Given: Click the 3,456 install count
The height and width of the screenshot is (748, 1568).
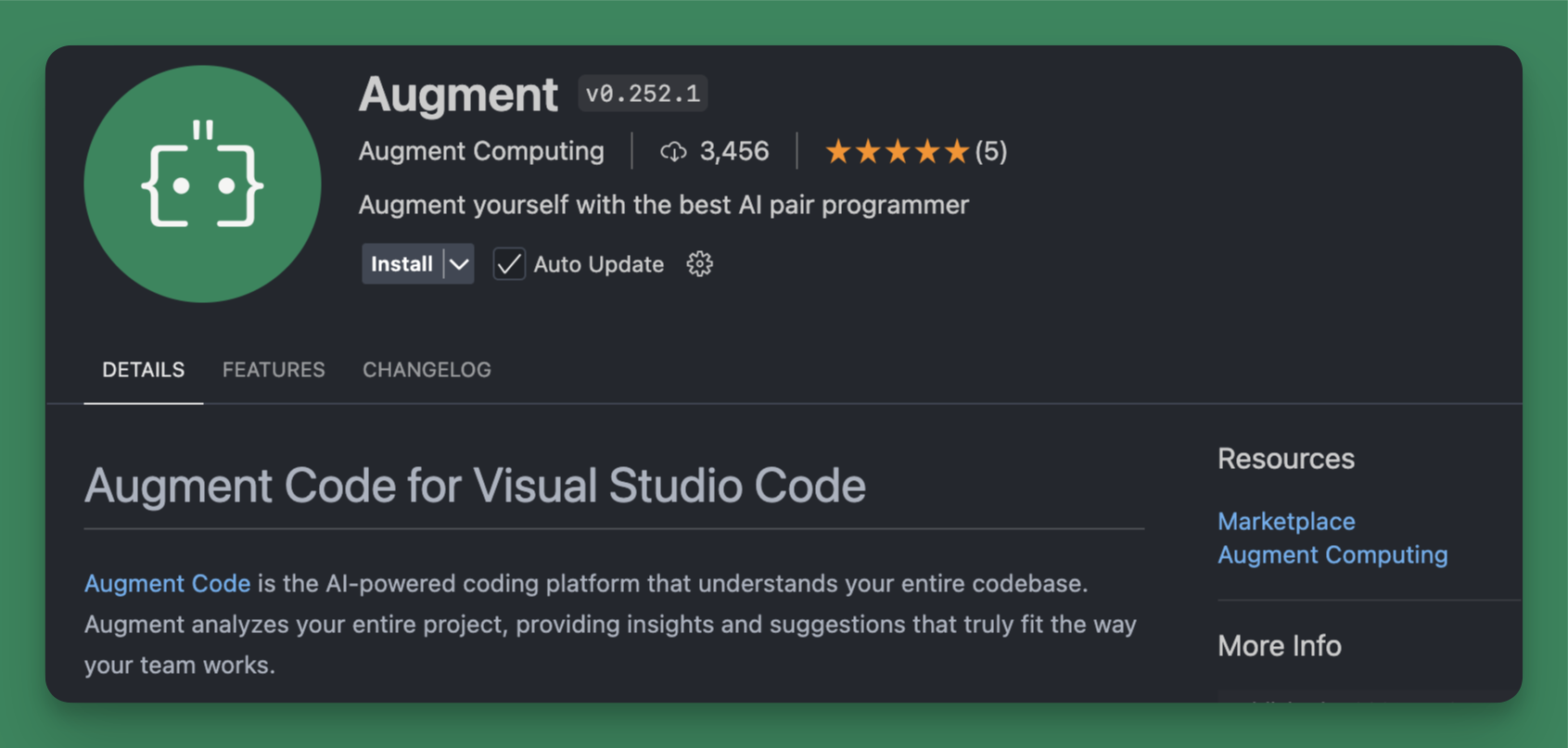Looking at the screenshot, I should [733, 151].
